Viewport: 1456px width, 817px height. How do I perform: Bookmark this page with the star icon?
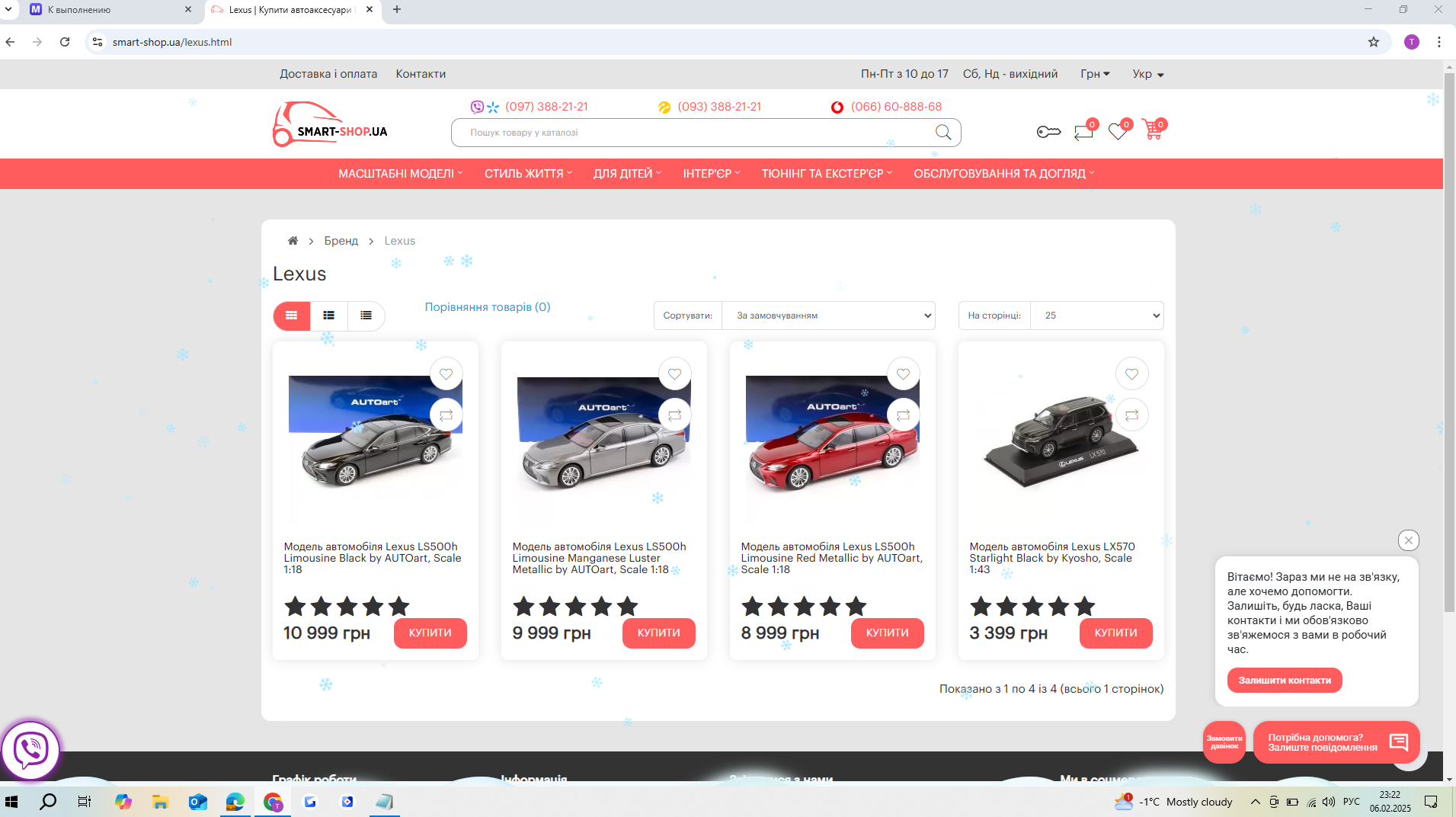[x=1373, y=42]
